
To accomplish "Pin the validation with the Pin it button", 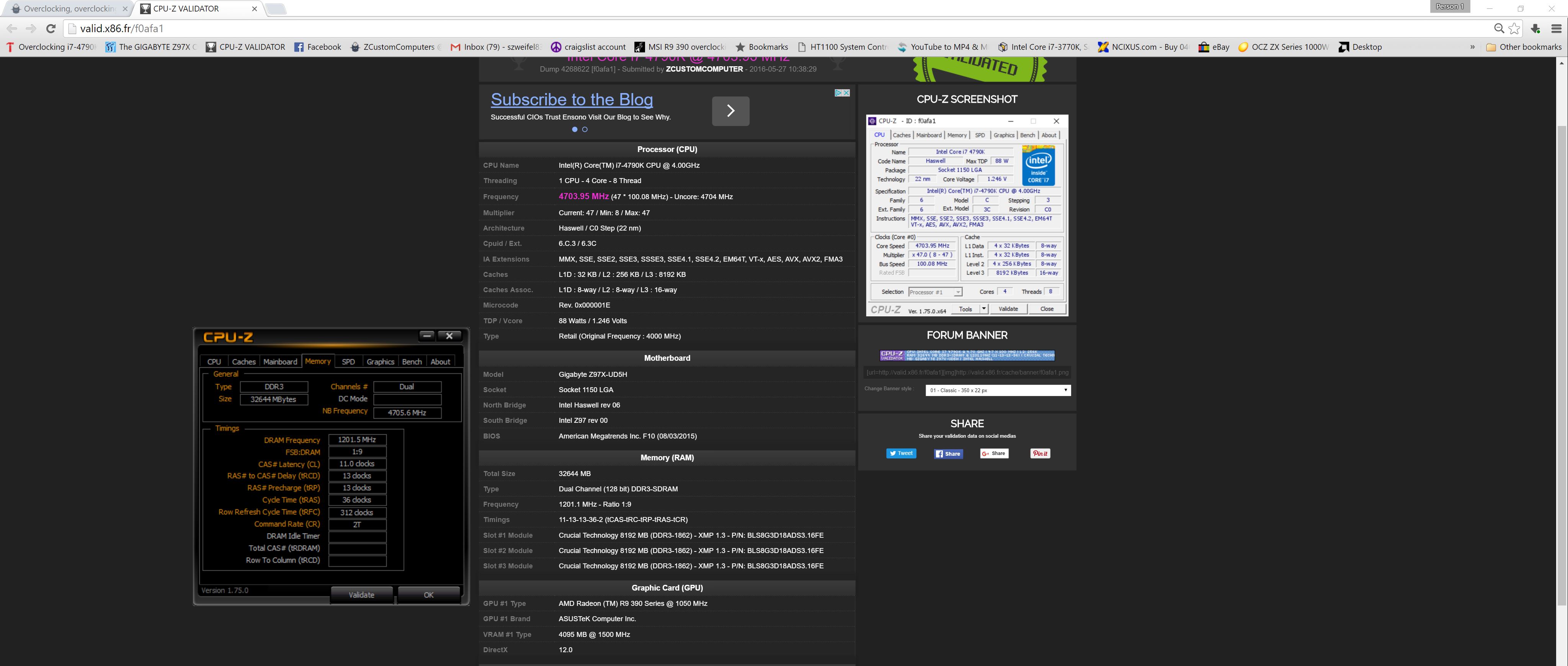I will pyautogui.click(x=1040, y=453).
